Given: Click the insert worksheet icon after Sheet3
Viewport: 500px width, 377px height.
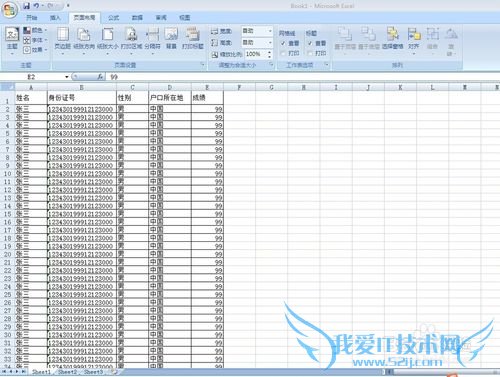Looking at the screenshot, I should (114, 371).
